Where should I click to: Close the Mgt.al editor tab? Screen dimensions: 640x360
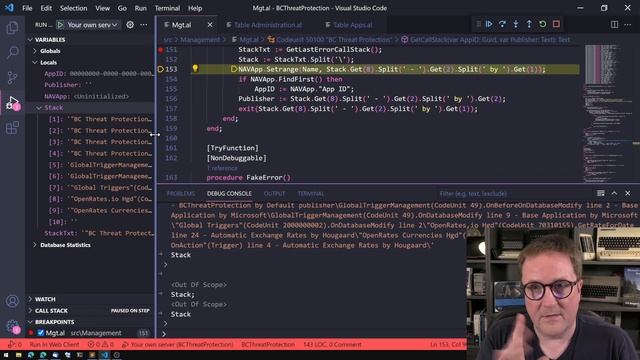[x=210, y=25]
